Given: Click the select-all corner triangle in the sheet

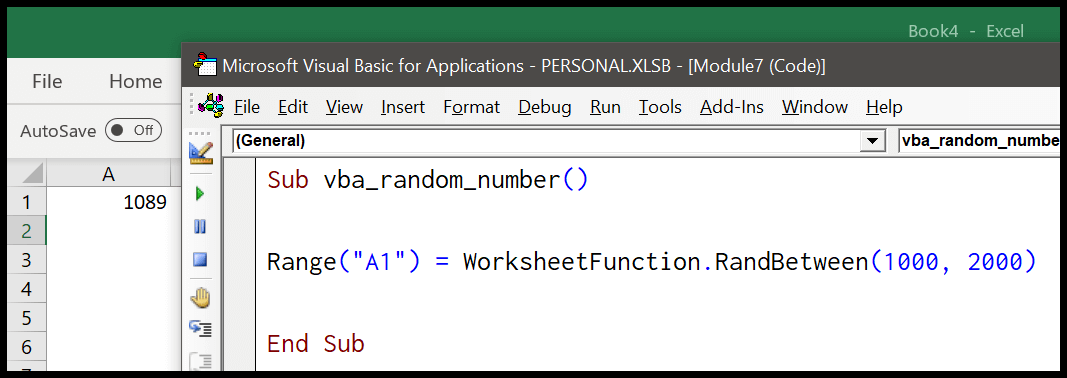Looking at the screenshot, I should (27, 174).
